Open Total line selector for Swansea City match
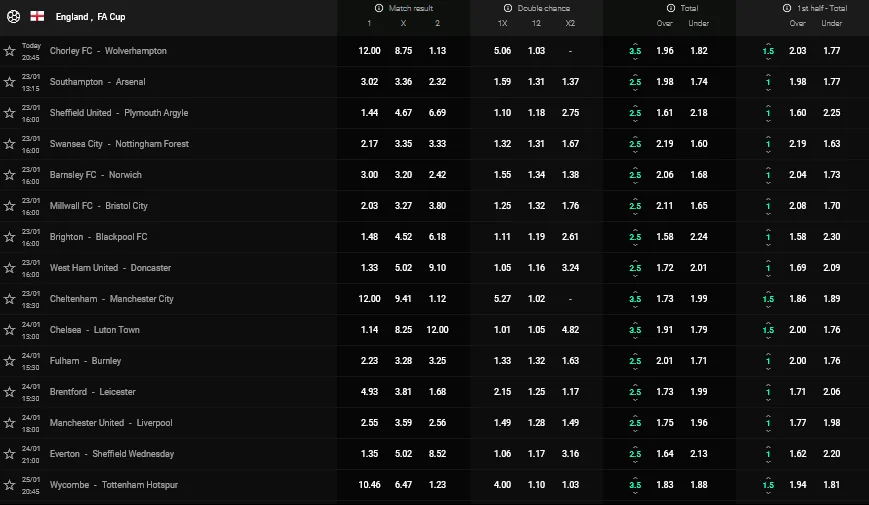Viewport: 869px width, 505px height. [x=635, y=144]
